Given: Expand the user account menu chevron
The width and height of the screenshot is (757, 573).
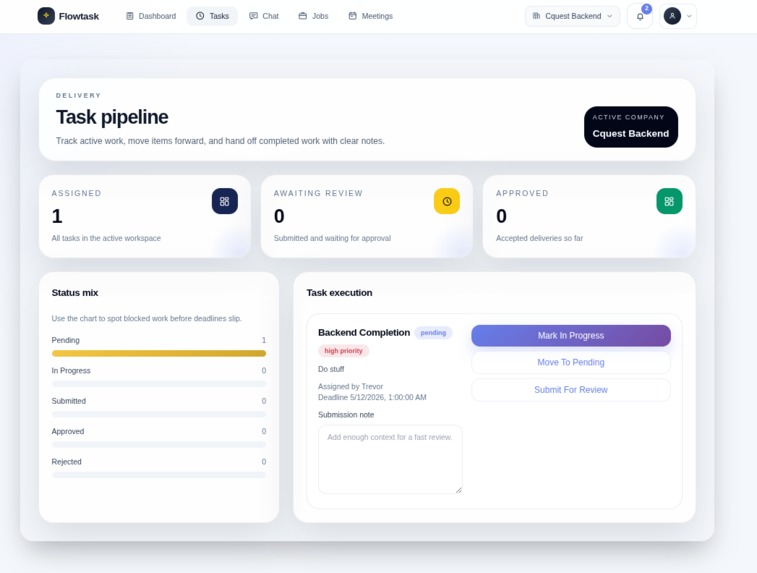Looking at the screenshot, I should click(x=689, y=16).
